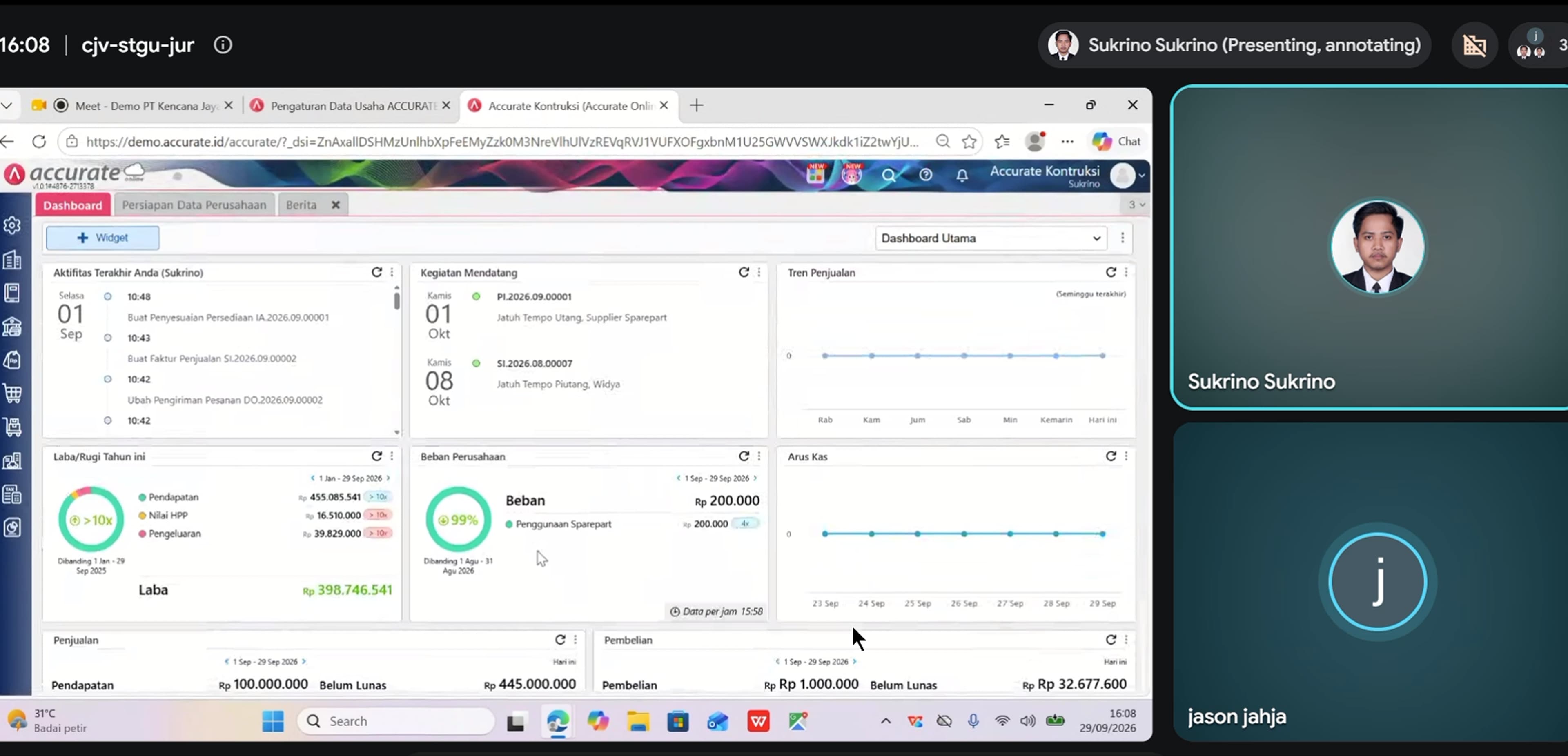The image size is (1568, 756).
Task: Open the Windows Start button
Action: click(273, 721)
